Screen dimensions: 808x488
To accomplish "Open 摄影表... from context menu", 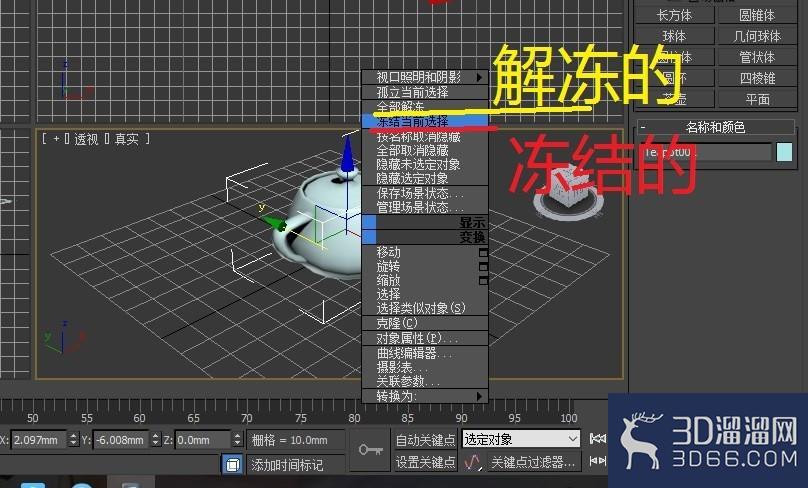I will [425, 367].
